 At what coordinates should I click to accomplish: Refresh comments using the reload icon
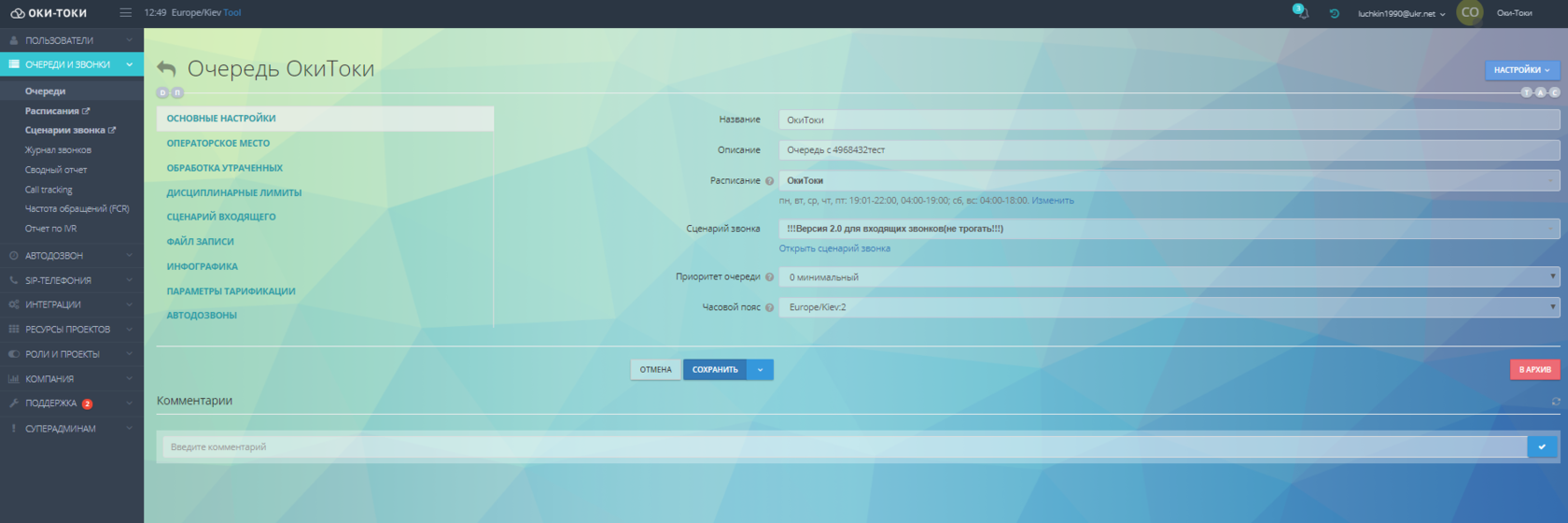(1556, 402)
